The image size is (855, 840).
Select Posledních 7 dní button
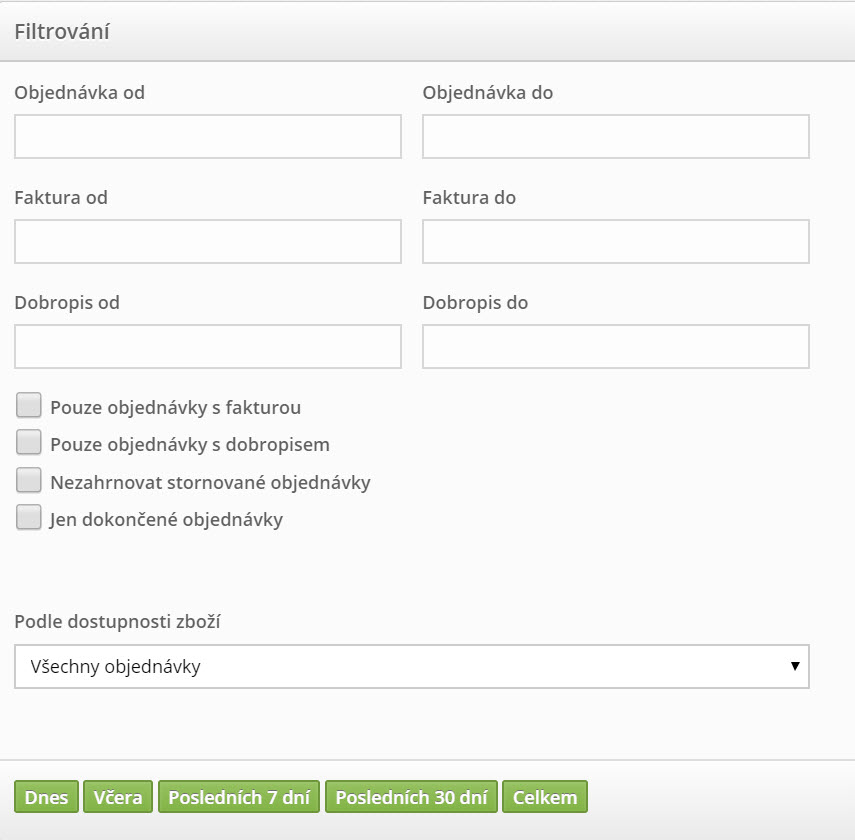click(239, 797)
